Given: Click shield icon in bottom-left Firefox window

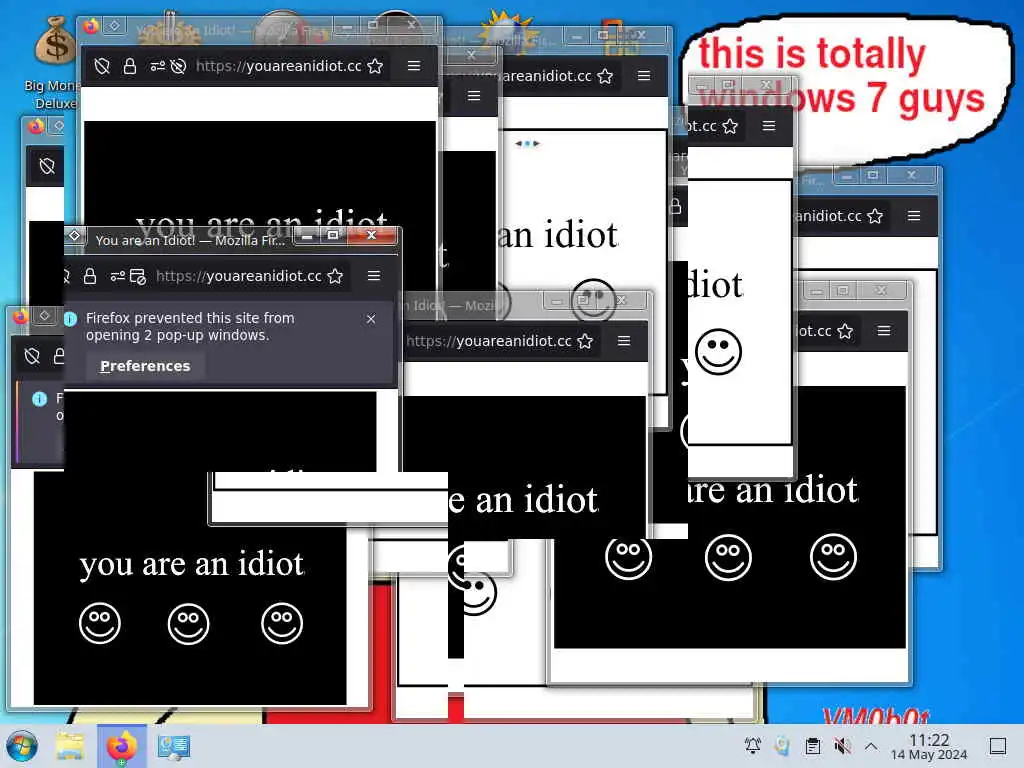Looking at the screenshot, I should 32,356.
